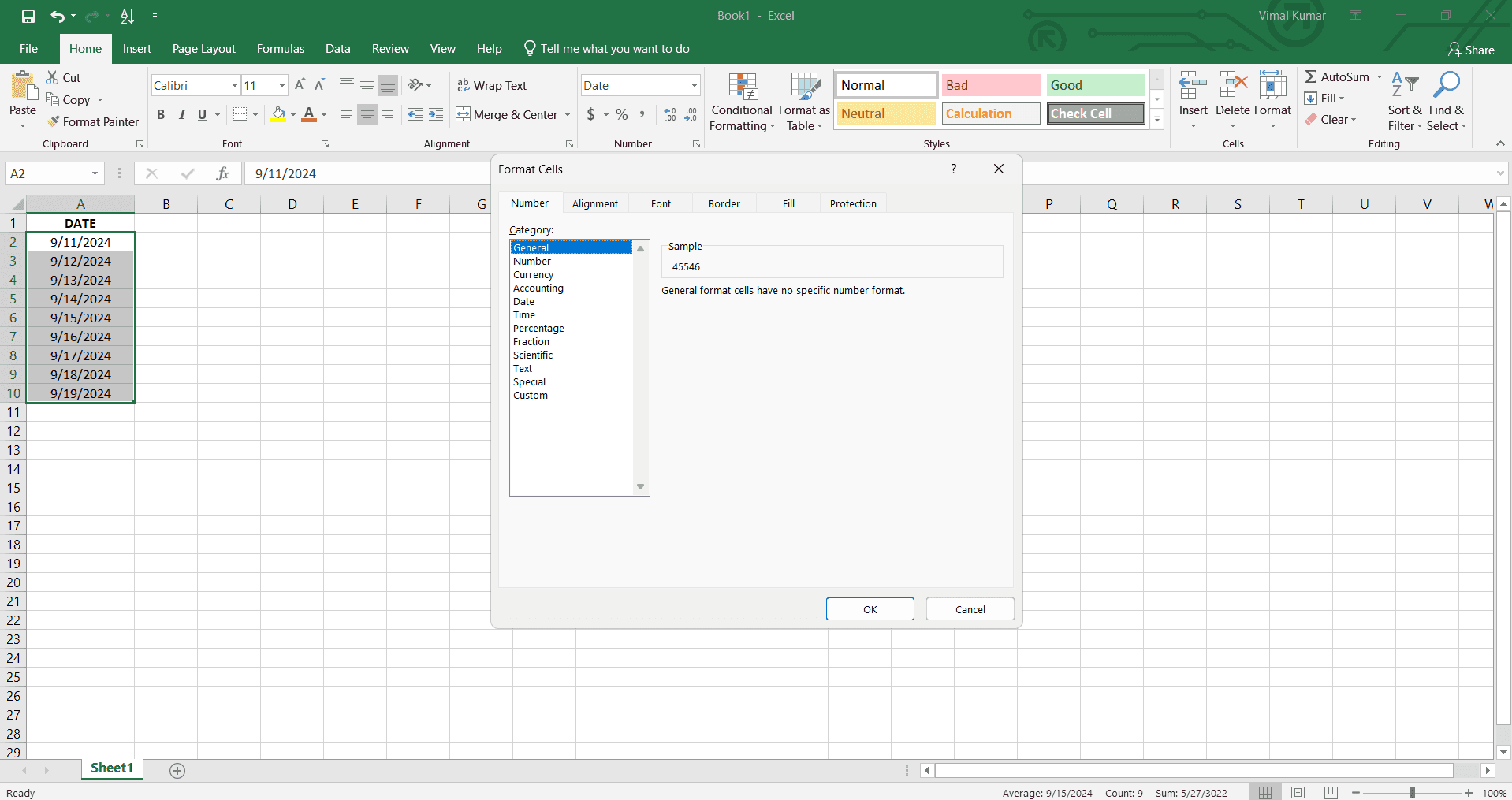Toggle center alignment
The width and height of the screenshot is (1512, 800).
click(367, 114)
